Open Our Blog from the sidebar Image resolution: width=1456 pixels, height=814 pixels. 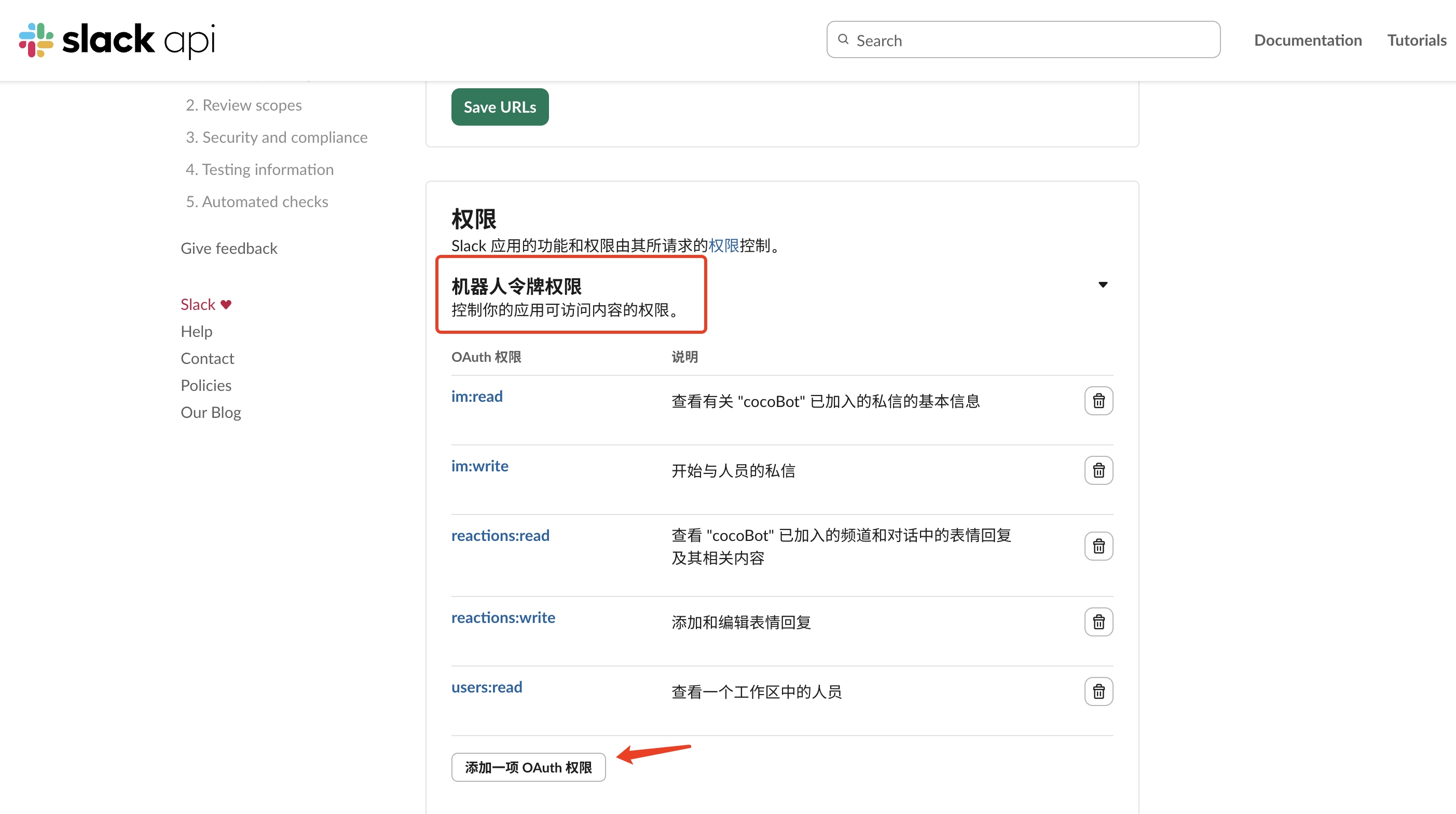click(x=210, y=412)
